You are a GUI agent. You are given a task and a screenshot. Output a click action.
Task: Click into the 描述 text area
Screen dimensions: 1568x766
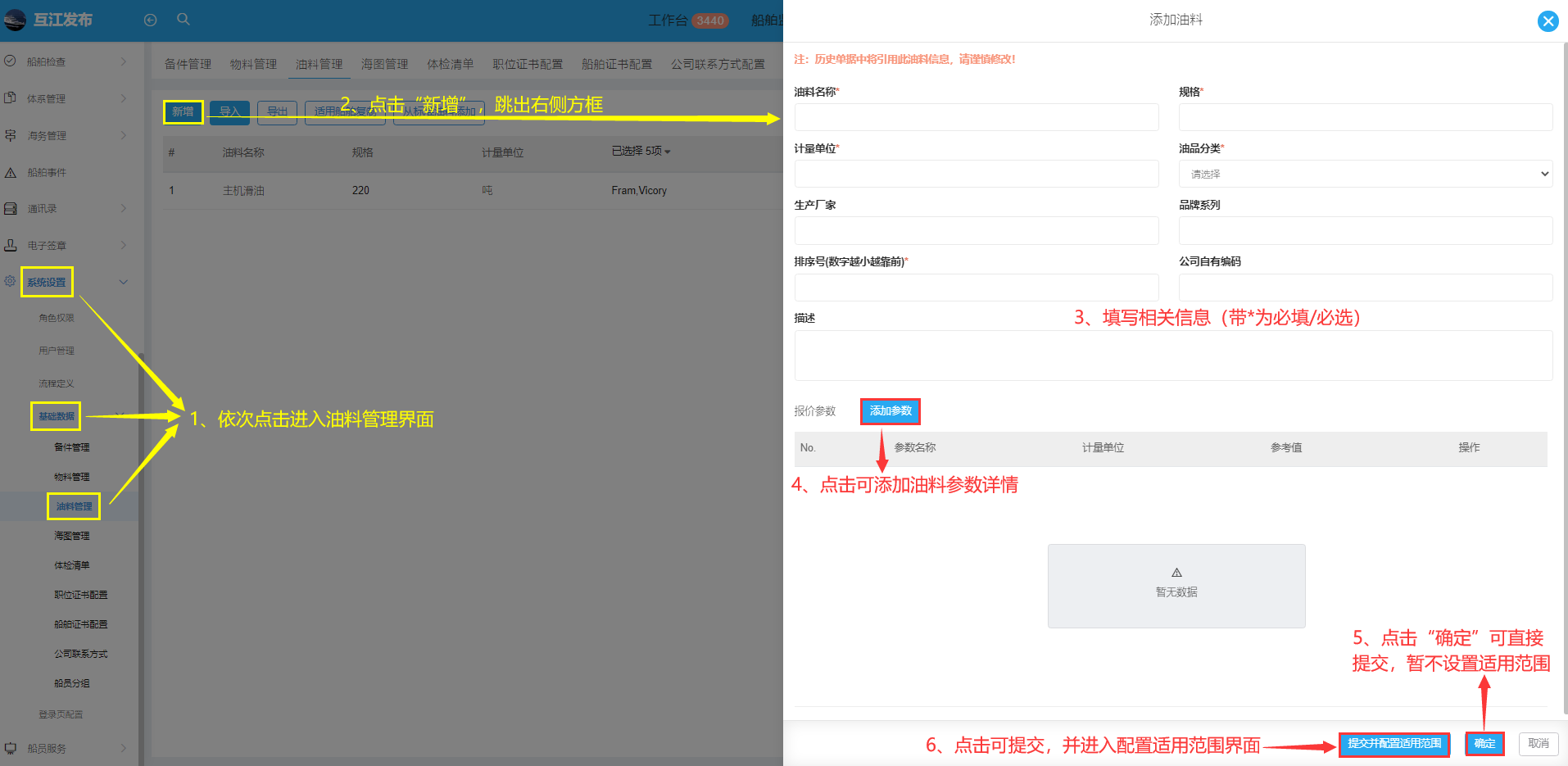(x=1173, y=356)
